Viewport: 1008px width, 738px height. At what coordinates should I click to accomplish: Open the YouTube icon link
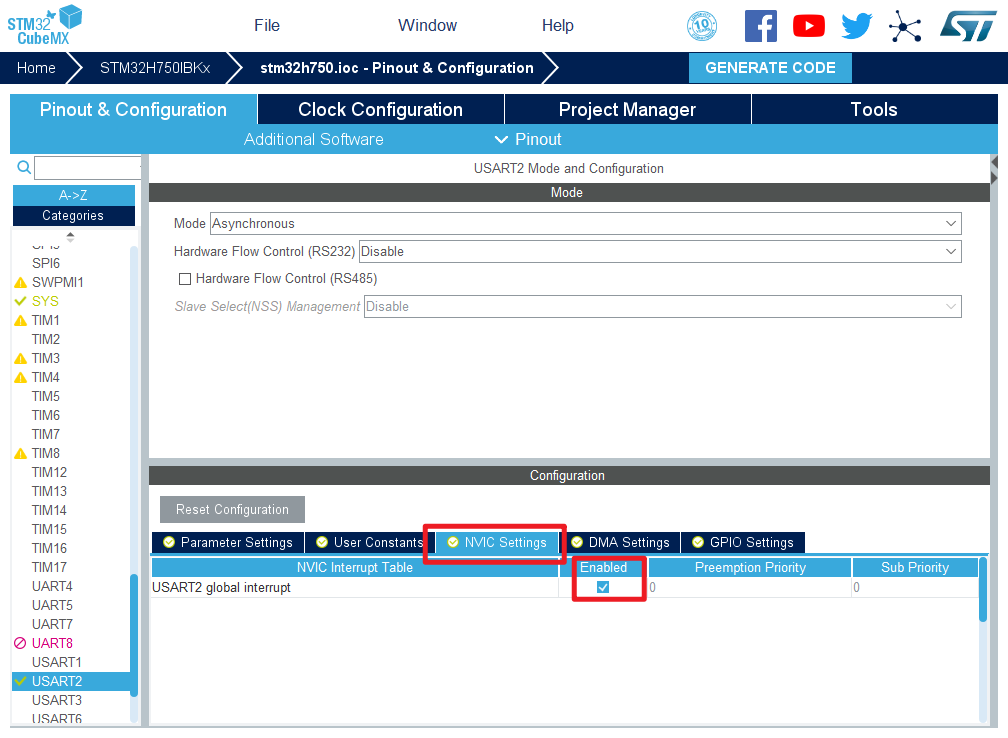tap(808, 26)
